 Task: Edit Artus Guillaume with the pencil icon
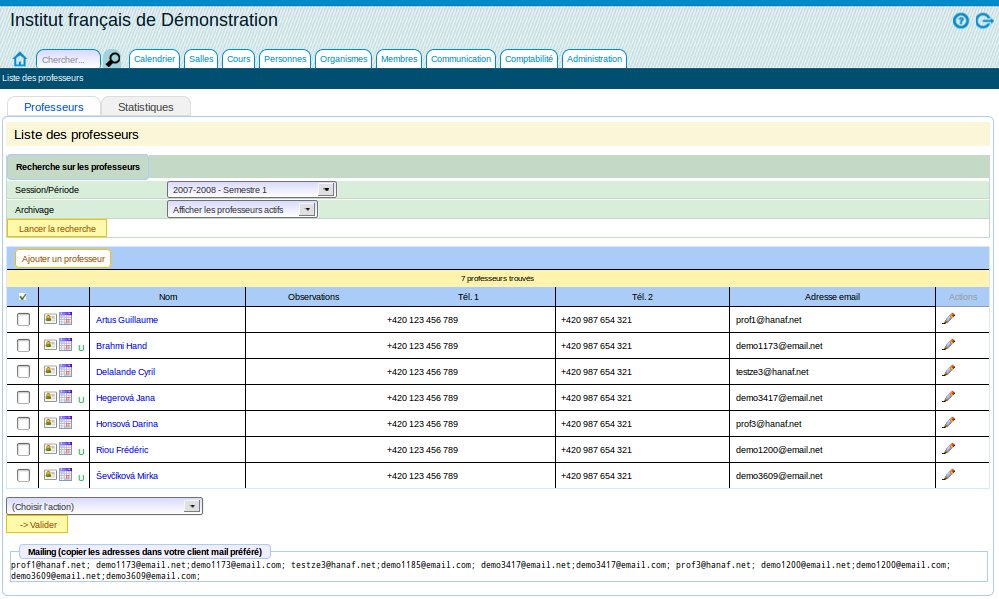pos(949,319)
